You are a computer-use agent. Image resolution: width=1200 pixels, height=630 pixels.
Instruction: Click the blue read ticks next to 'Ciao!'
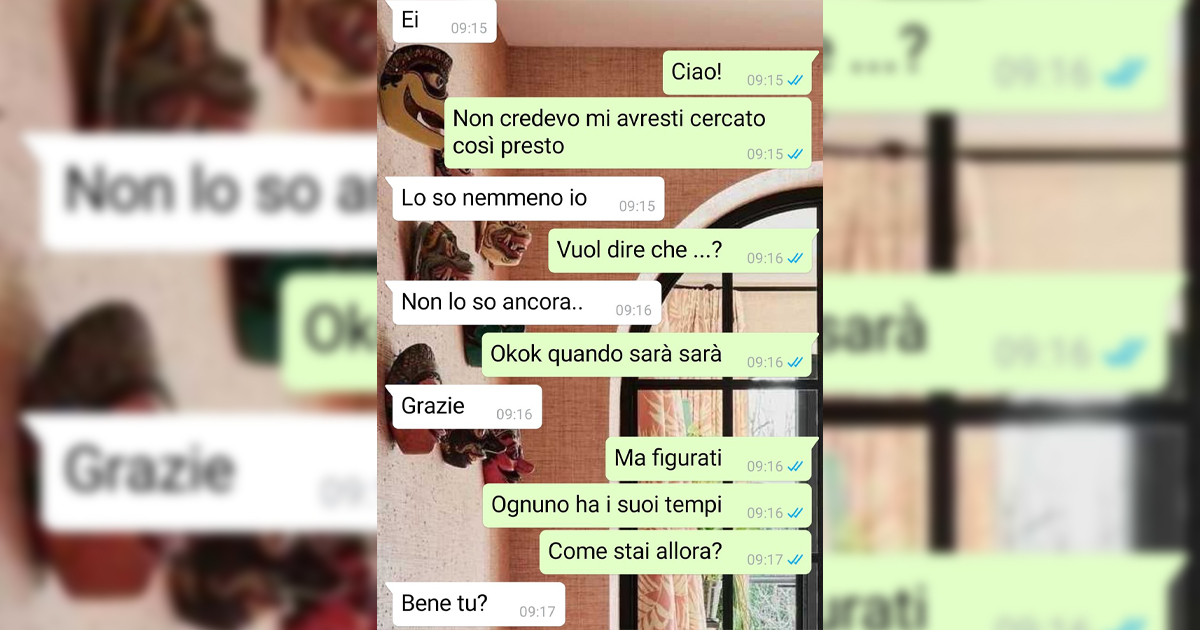[795, 80]
